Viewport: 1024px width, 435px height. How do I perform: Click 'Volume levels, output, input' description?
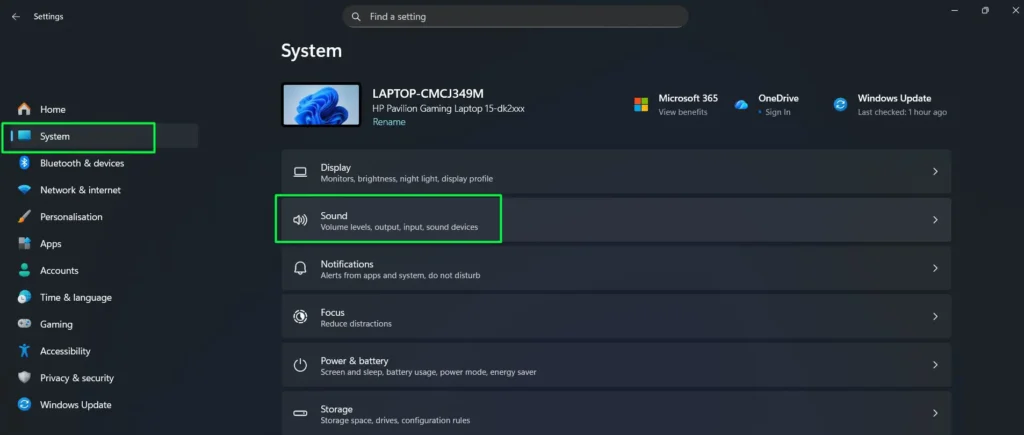tap(399, 227)
